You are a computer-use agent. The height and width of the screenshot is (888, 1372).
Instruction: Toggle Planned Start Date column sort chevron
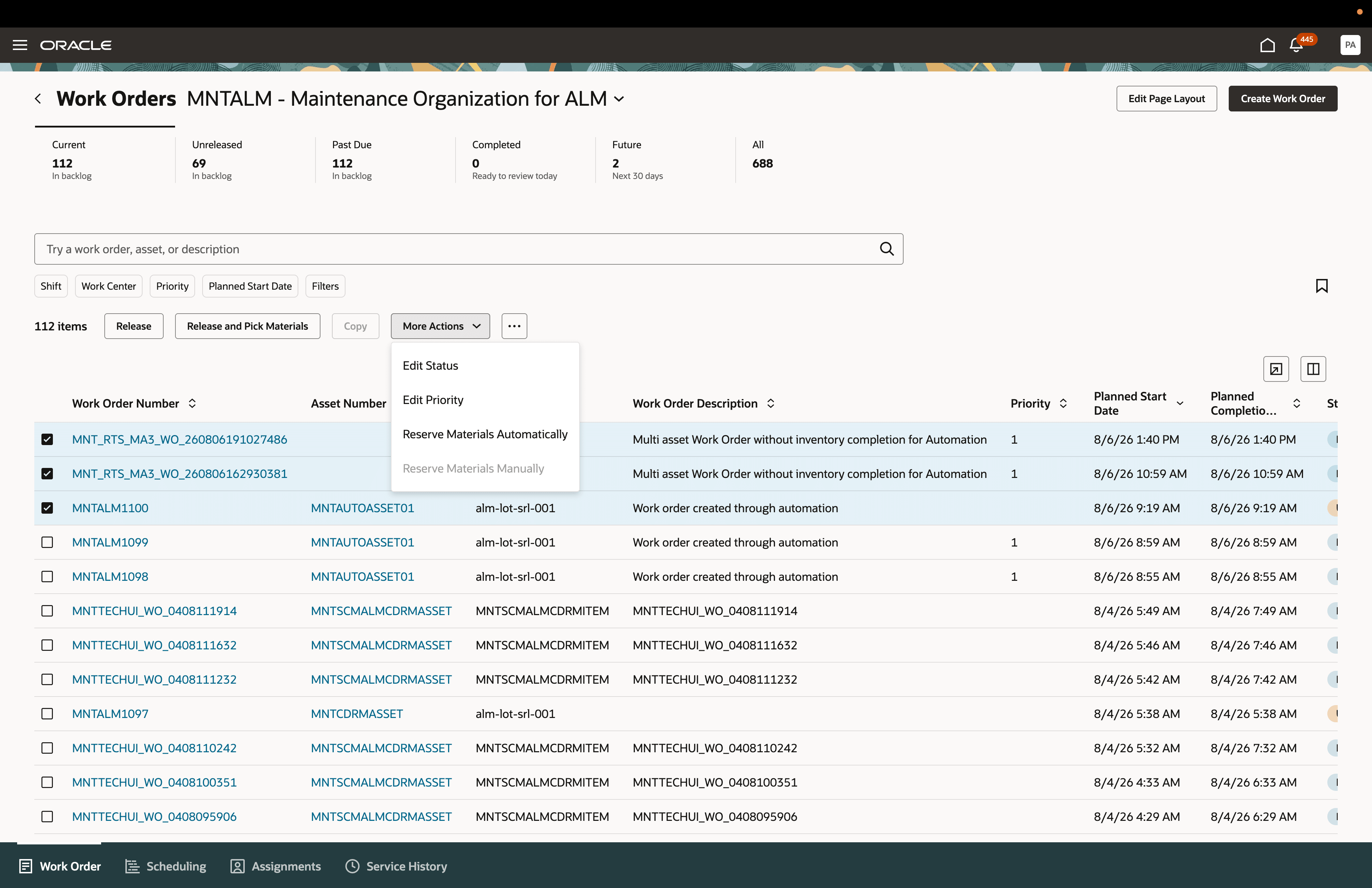pos(1180,403)
